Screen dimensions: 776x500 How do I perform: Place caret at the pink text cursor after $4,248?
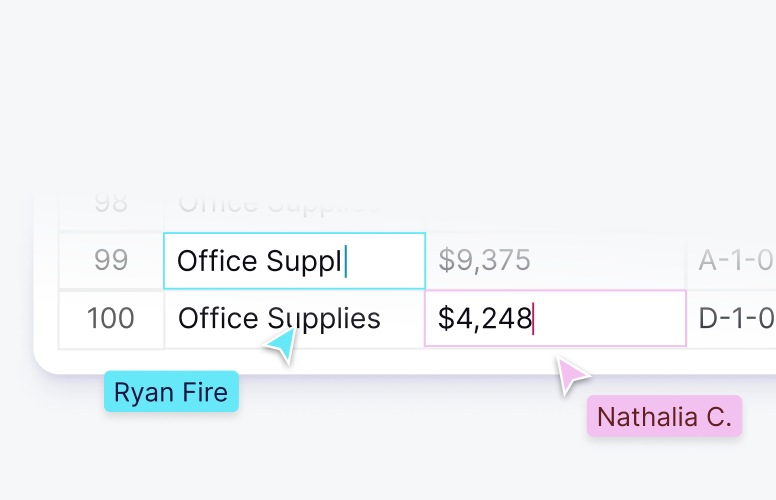point(533,319)
